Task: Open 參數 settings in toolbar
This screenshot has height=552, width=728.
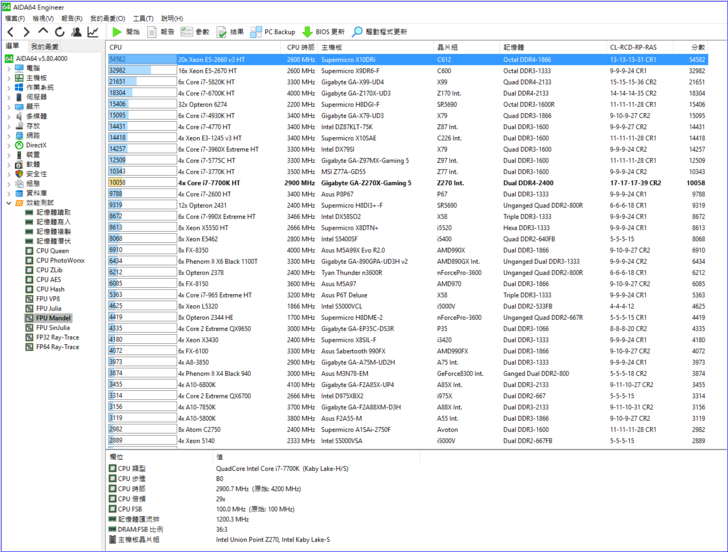Action: point(196,32)
